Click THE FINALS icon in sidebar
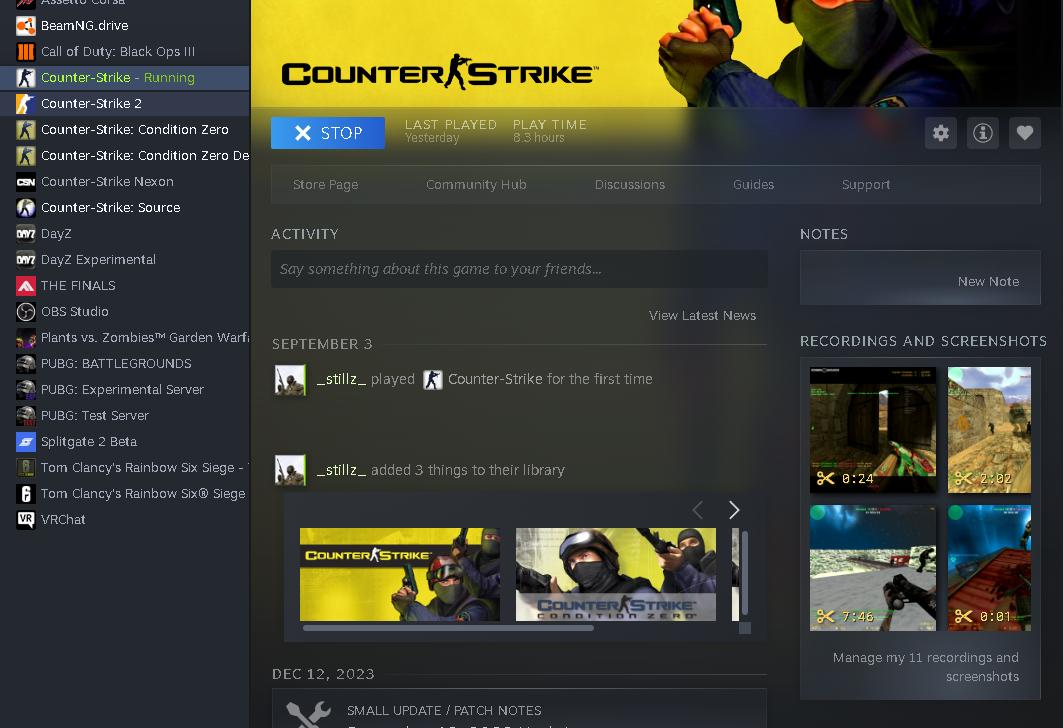Screen dimensions: 1063x728 click(x=26, y=285)
